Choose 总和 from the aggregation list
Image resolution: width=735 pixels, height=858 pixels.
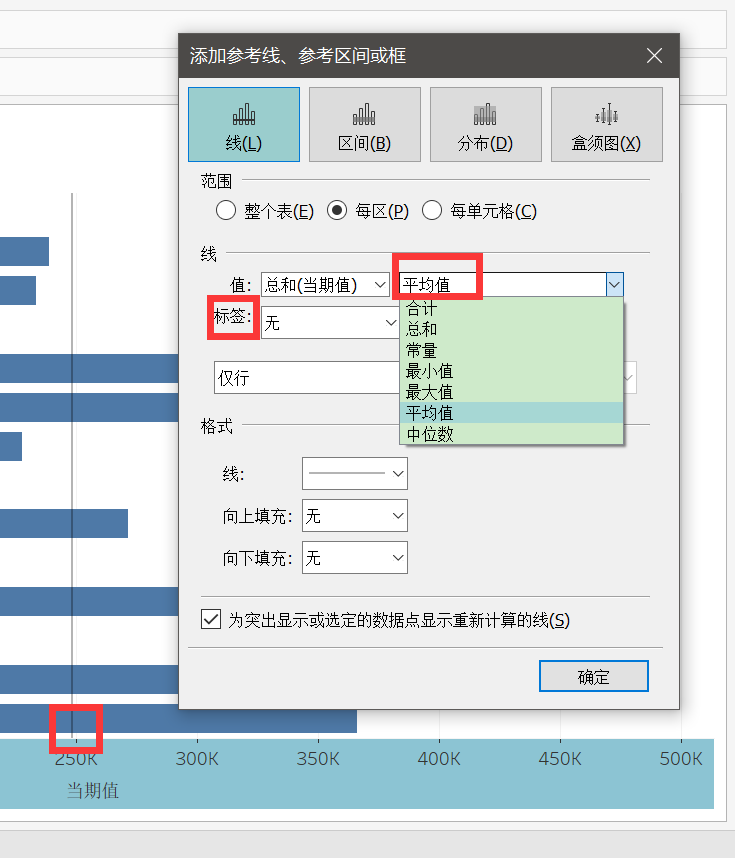(511, 329)
